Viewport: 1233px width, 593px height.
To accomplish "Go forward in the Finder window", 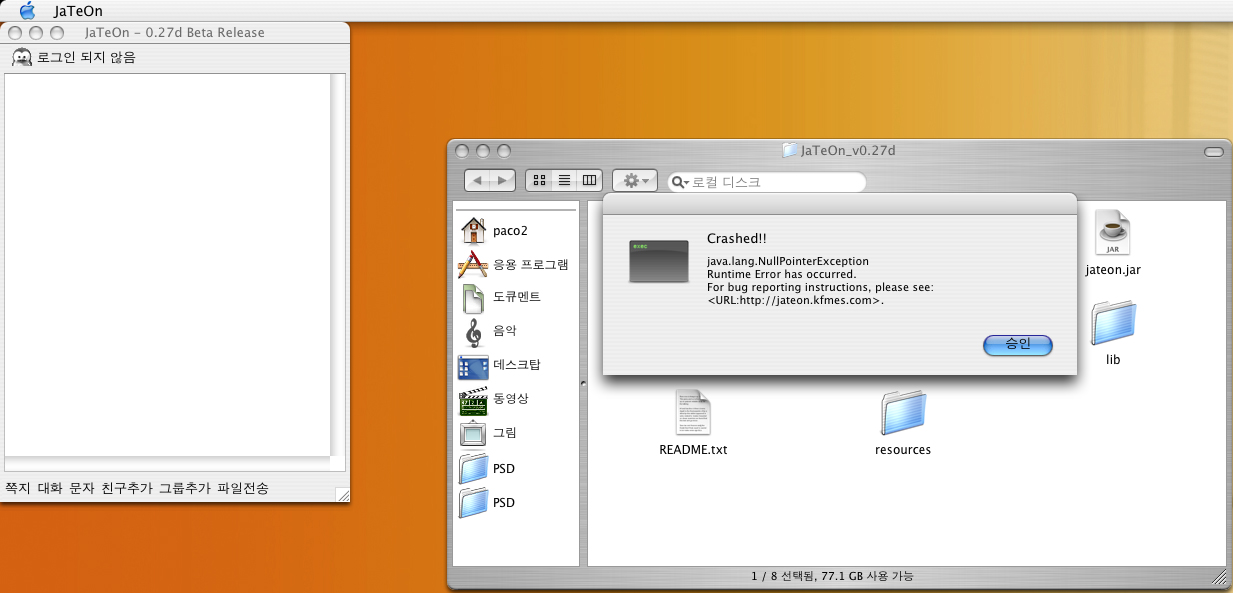I will [503, 180].
